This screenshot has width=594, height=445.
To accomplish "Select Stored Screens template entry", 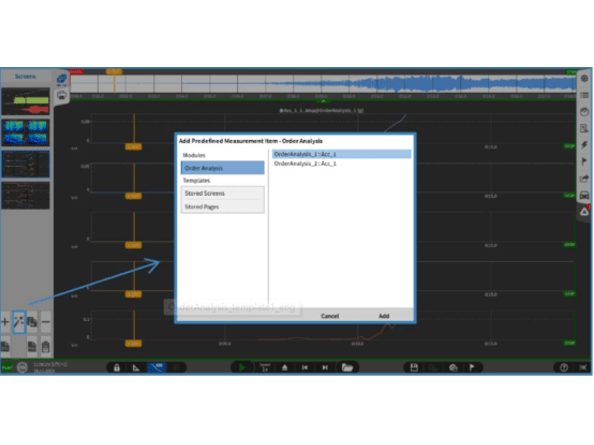I will click(x=223, y=193).
